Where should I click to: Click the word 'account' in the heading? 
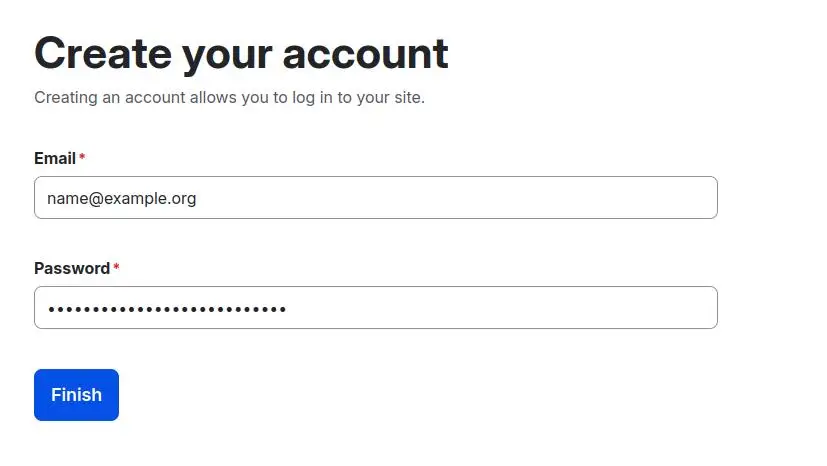point(366,53)
